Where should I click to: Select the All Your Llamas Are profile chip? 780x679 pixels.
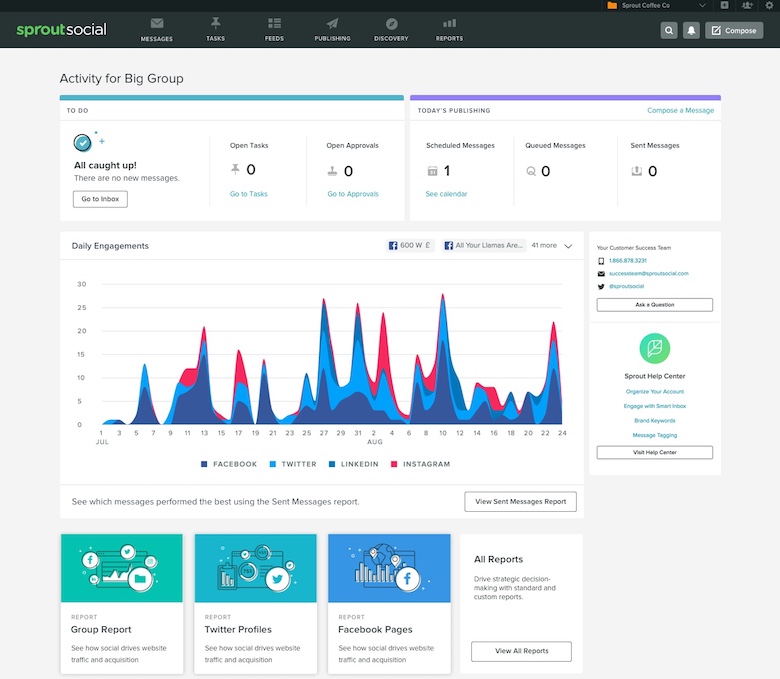tap(484, 245)
